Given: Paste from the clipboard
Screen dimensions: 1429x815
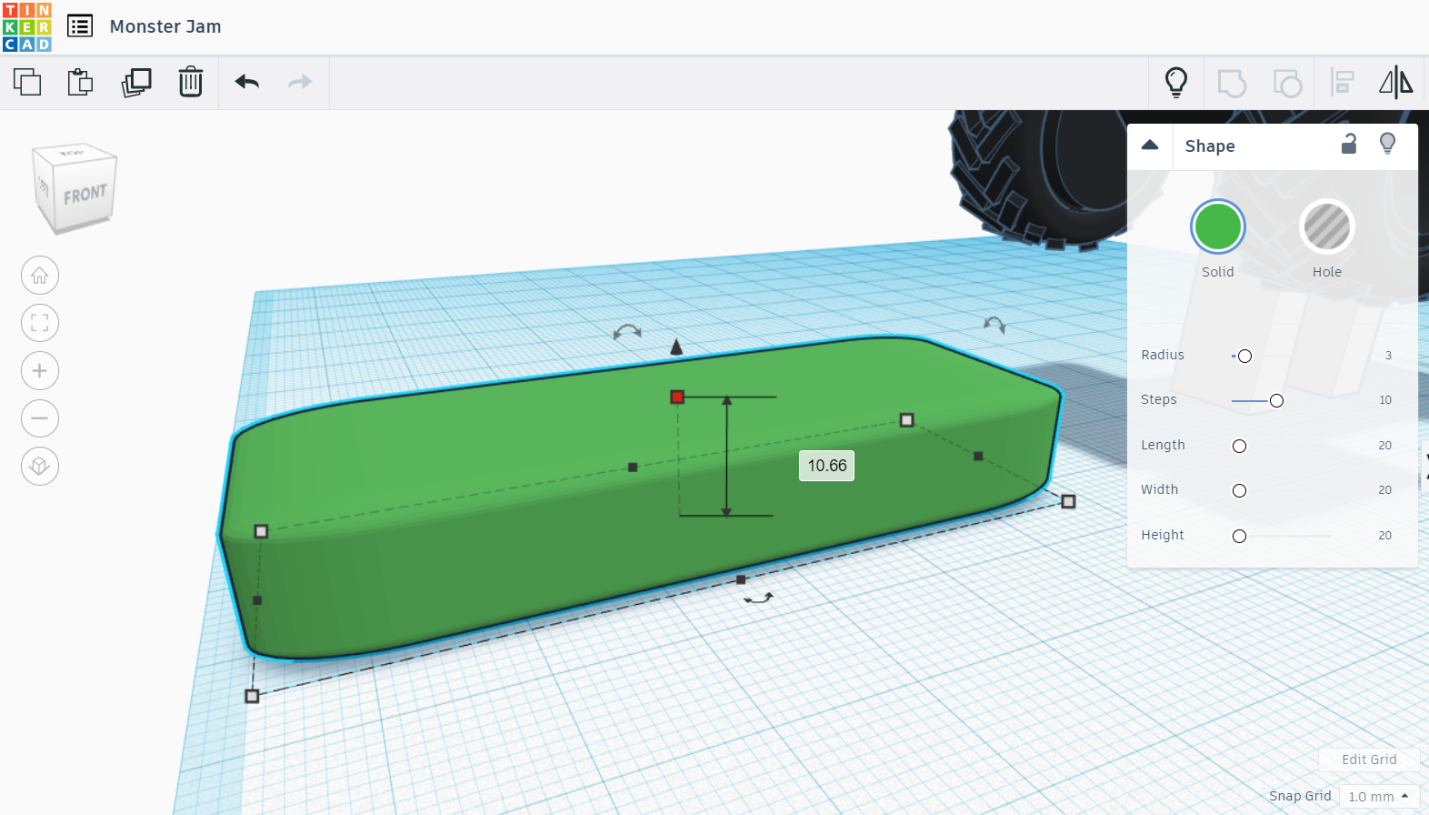Looking at the screenshot, I should [80, 82].
